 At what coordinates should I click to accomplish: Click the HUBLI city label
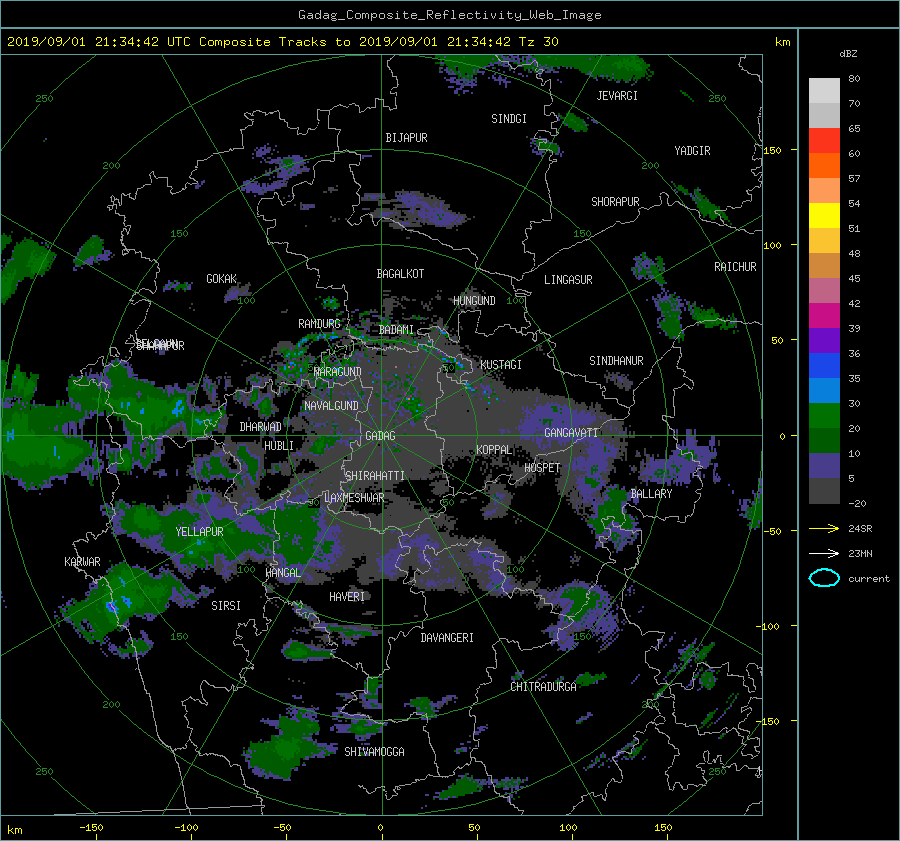coord(279,446)
